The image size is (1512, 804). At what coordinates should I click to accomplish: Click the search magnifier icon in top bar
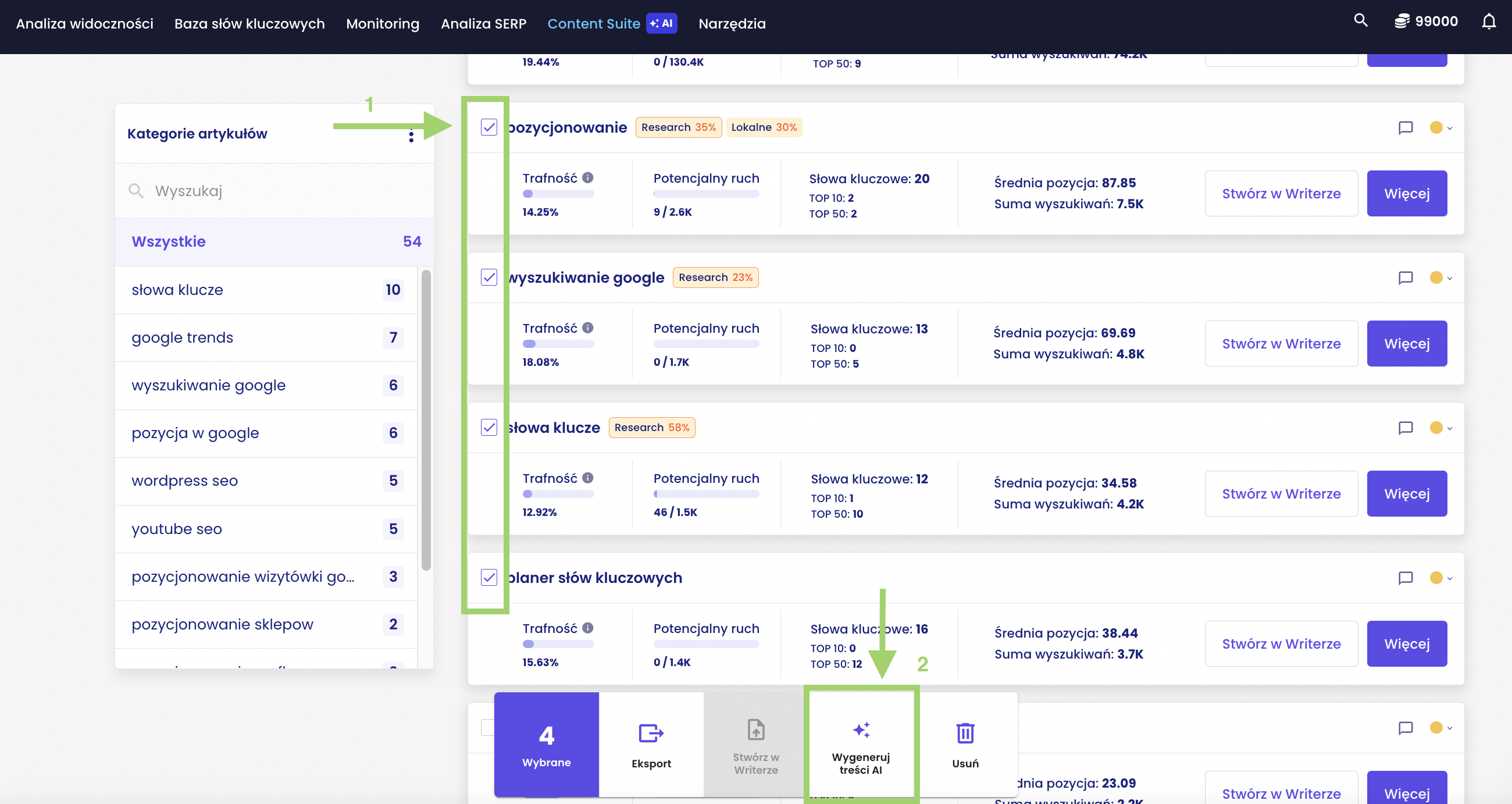[x=1361, y=23]
